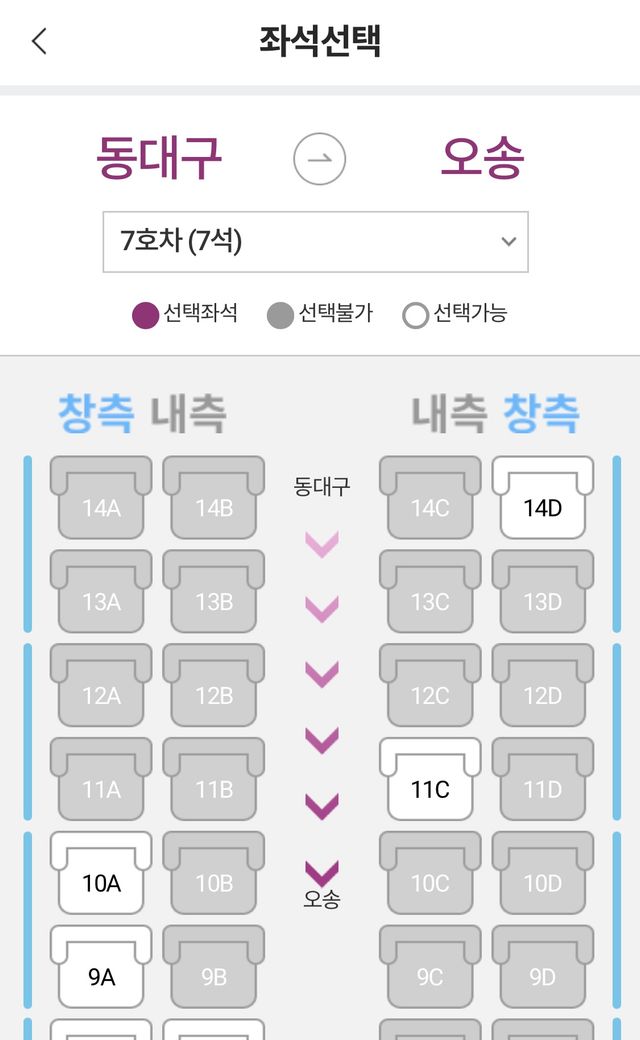Tap the 동대구 departure station name
Image resolution: width=640 pixels, height=1040 pixels.
(159, 158)
